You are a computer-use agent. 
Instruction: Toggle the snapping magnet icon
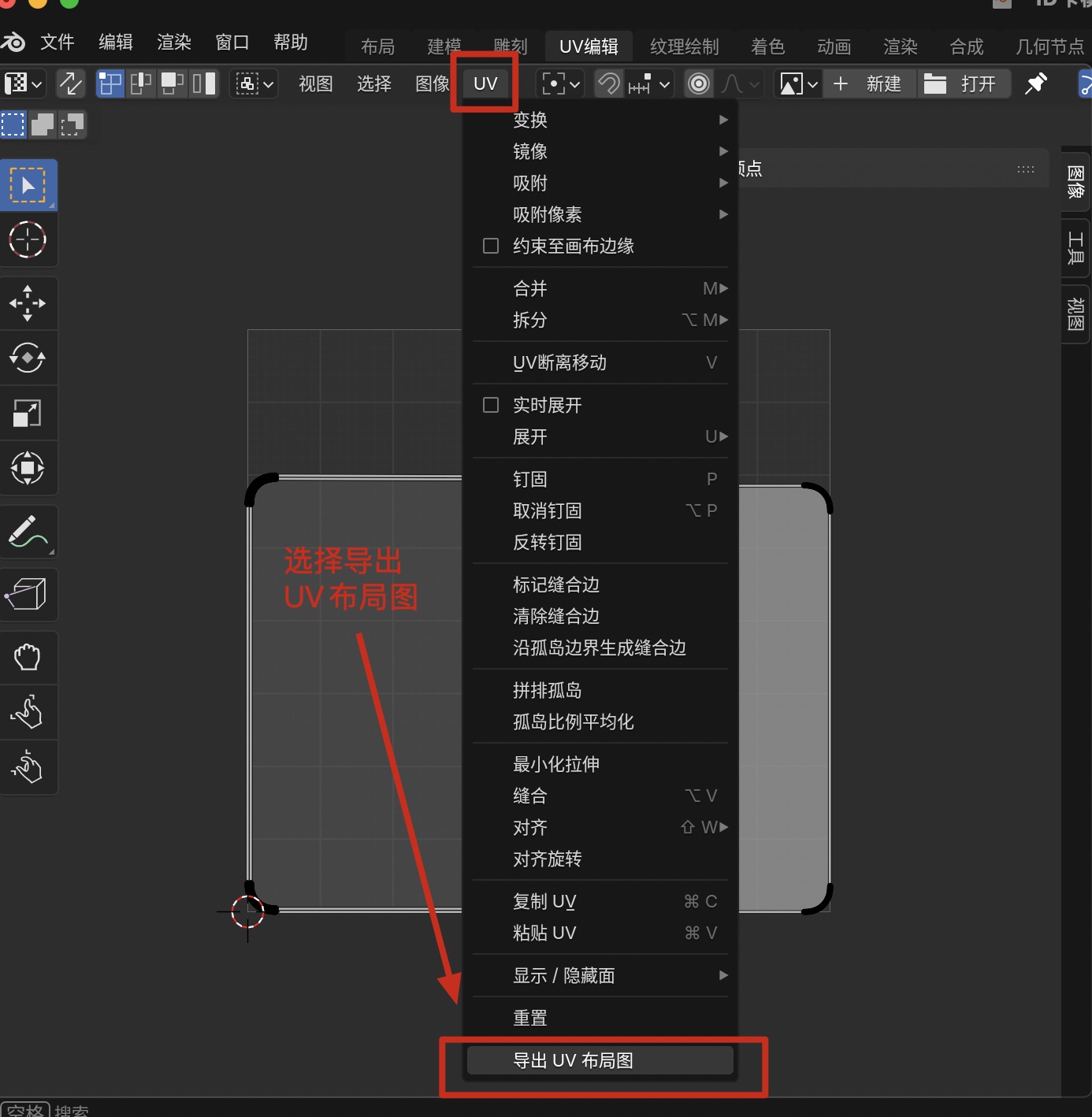[608, 83]
